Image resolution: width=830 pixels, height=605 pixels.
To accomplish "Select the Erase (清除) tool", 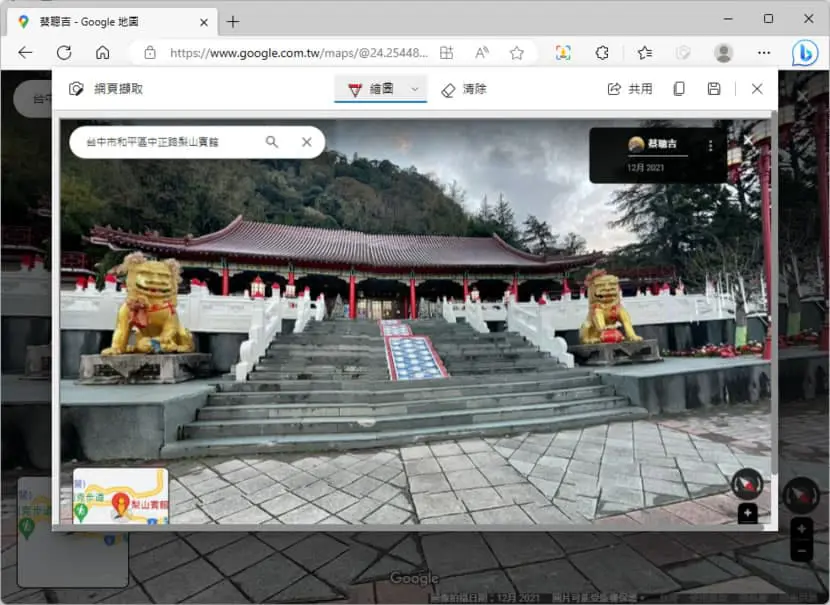I will coord(464,89).
